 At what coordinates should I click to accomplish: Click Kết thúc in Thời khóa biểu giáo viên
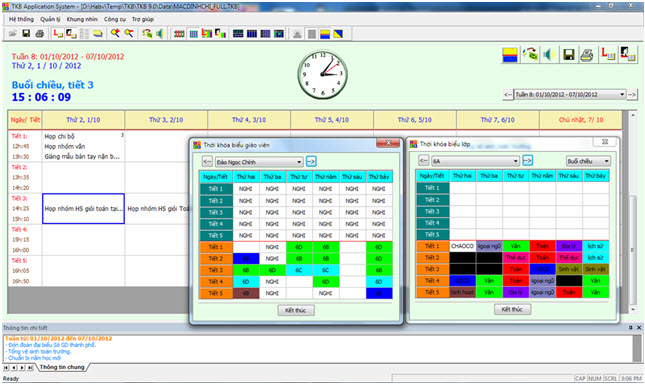296,310
